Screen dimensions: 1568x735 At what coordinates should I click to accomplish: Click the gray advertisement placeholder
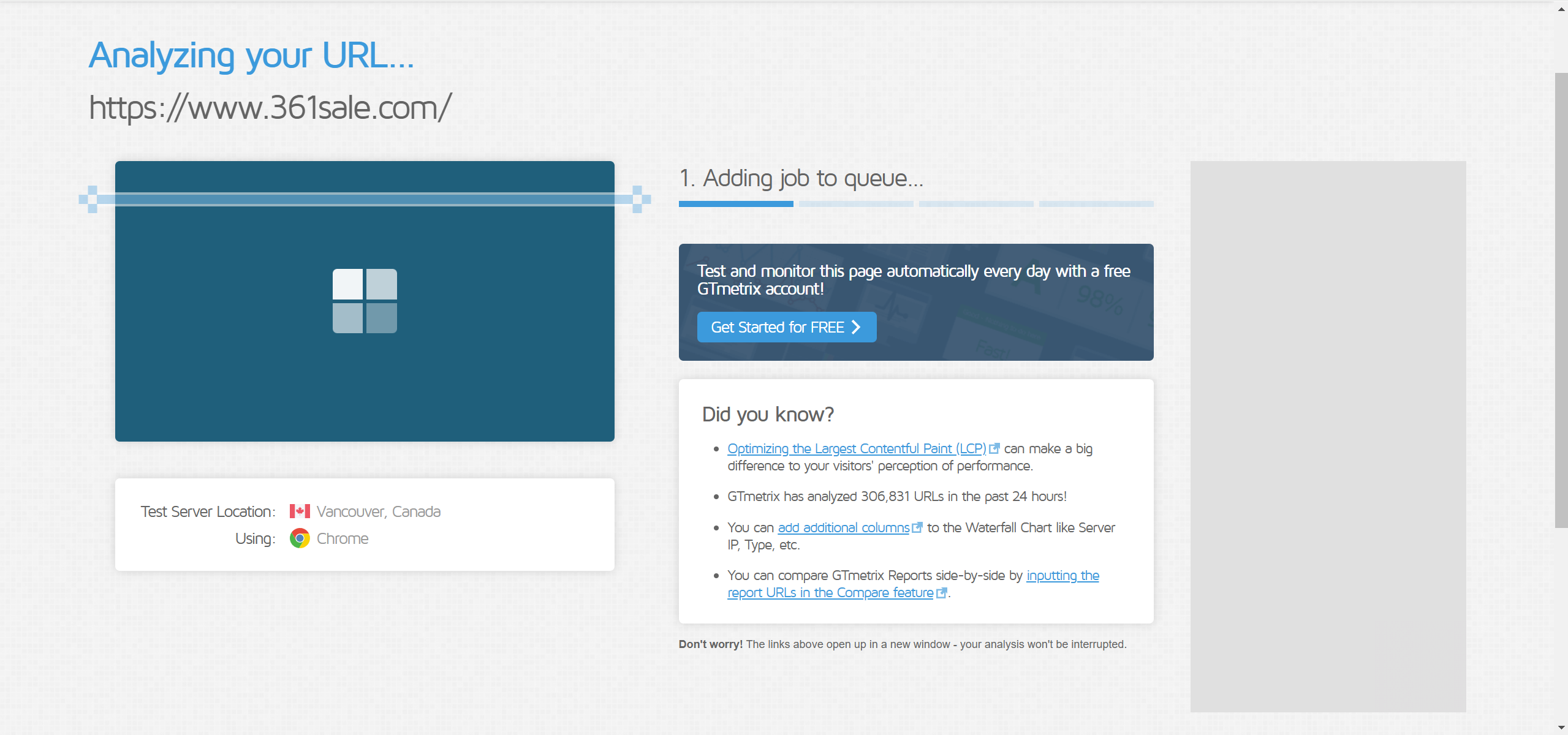point(1328,436)
